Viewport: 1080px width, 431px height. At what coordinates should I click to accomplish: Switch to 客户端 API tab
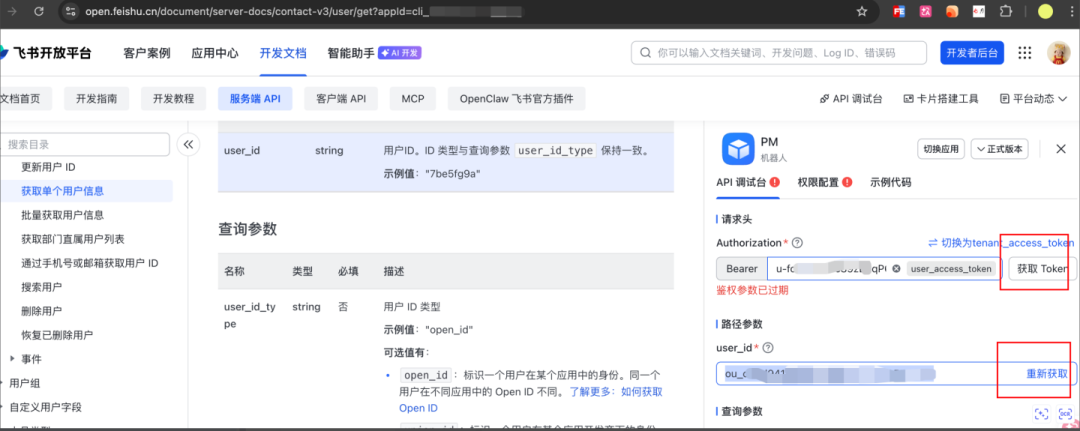[341, 98]
